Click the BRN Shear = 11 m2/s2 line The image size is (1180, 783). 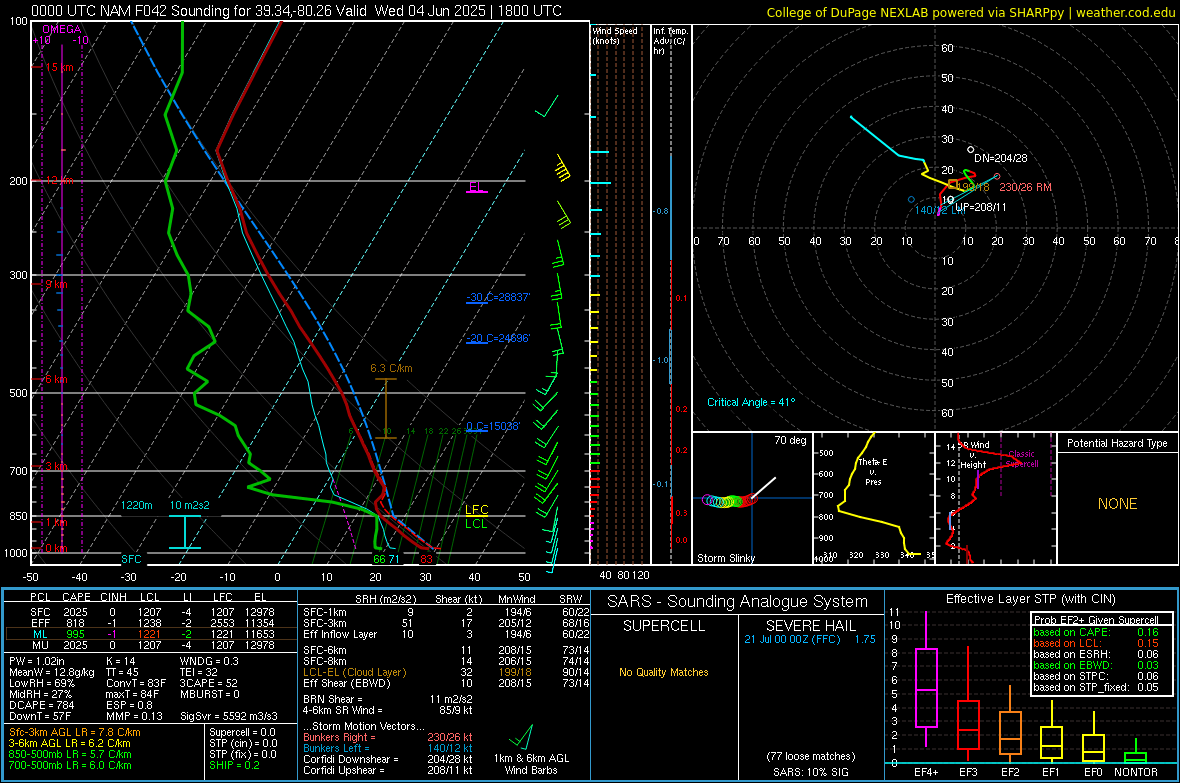[388, 699]
